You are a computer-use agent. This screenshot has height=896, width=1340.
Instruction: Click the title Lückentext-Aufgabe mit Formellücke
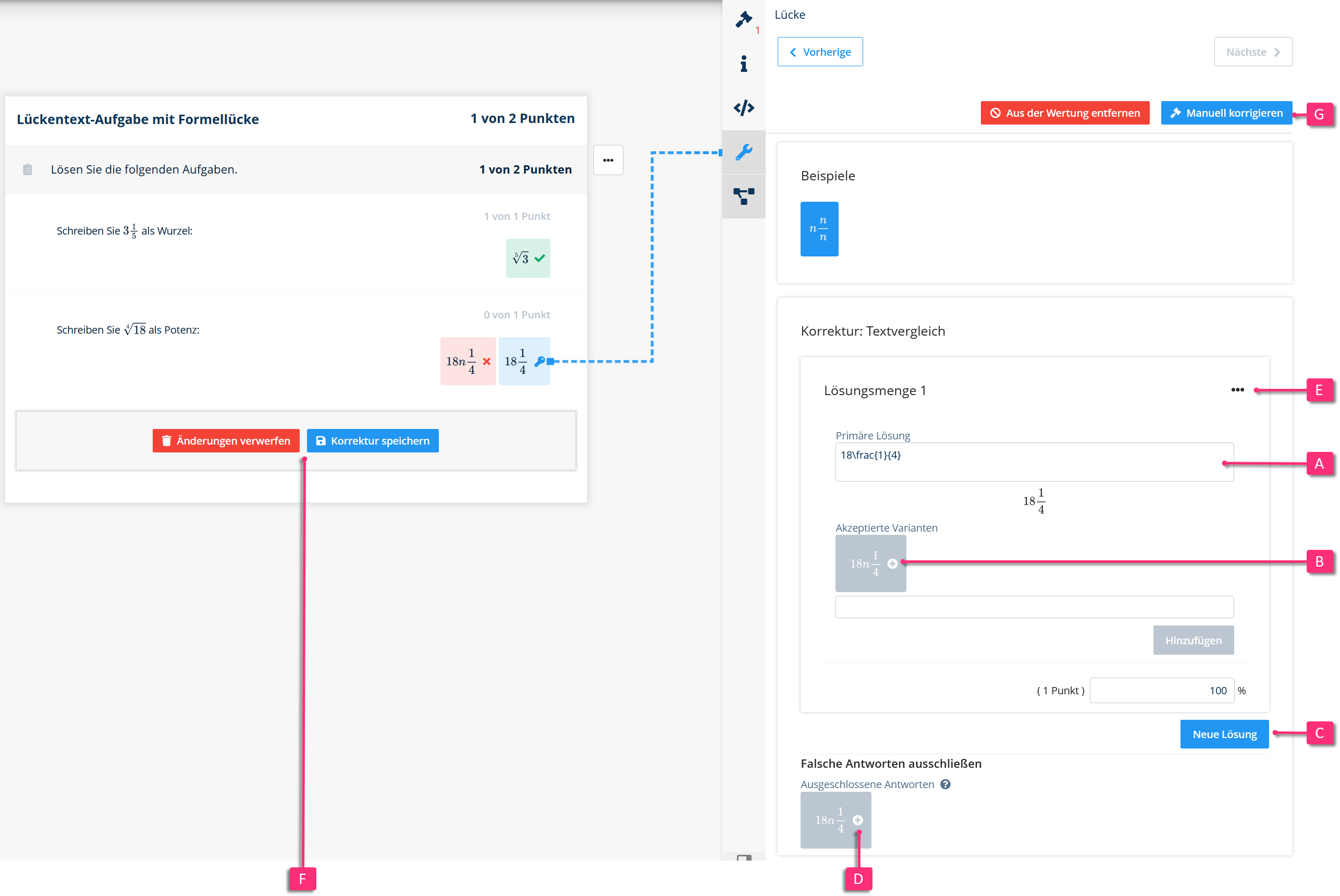pos(138,119)
